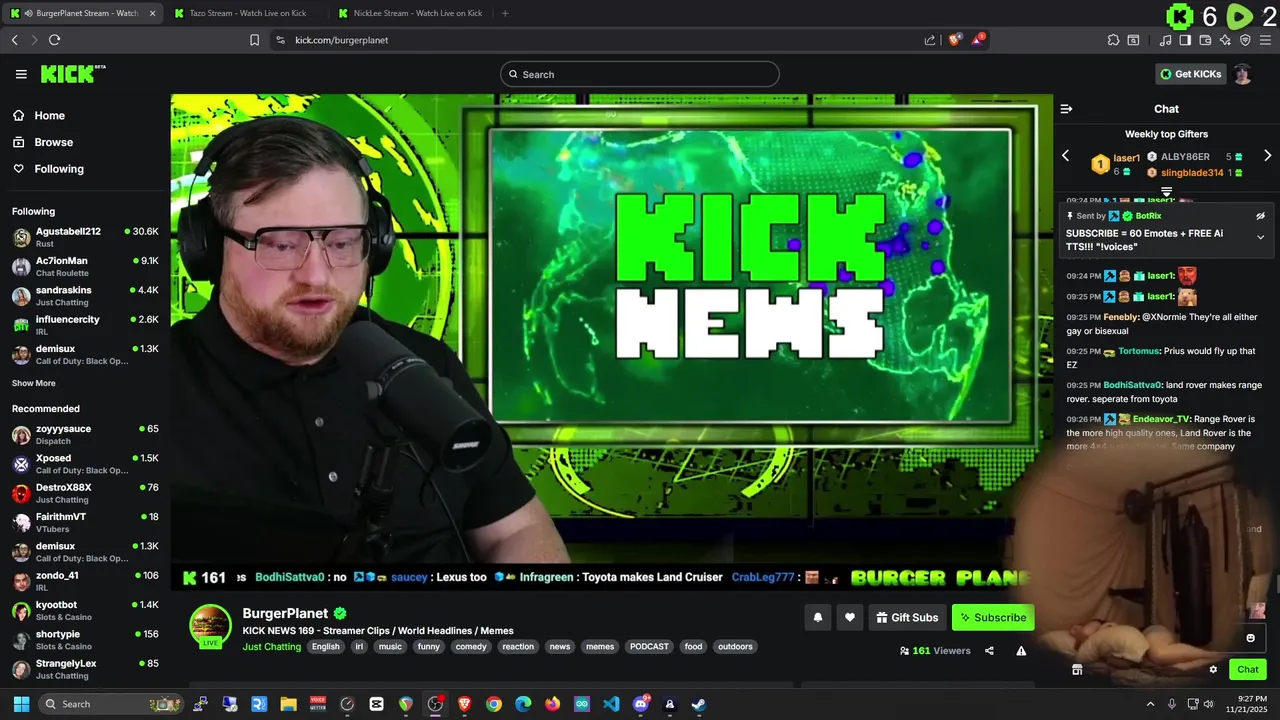Open browser extensions puzzle icon

point(1113,40)
